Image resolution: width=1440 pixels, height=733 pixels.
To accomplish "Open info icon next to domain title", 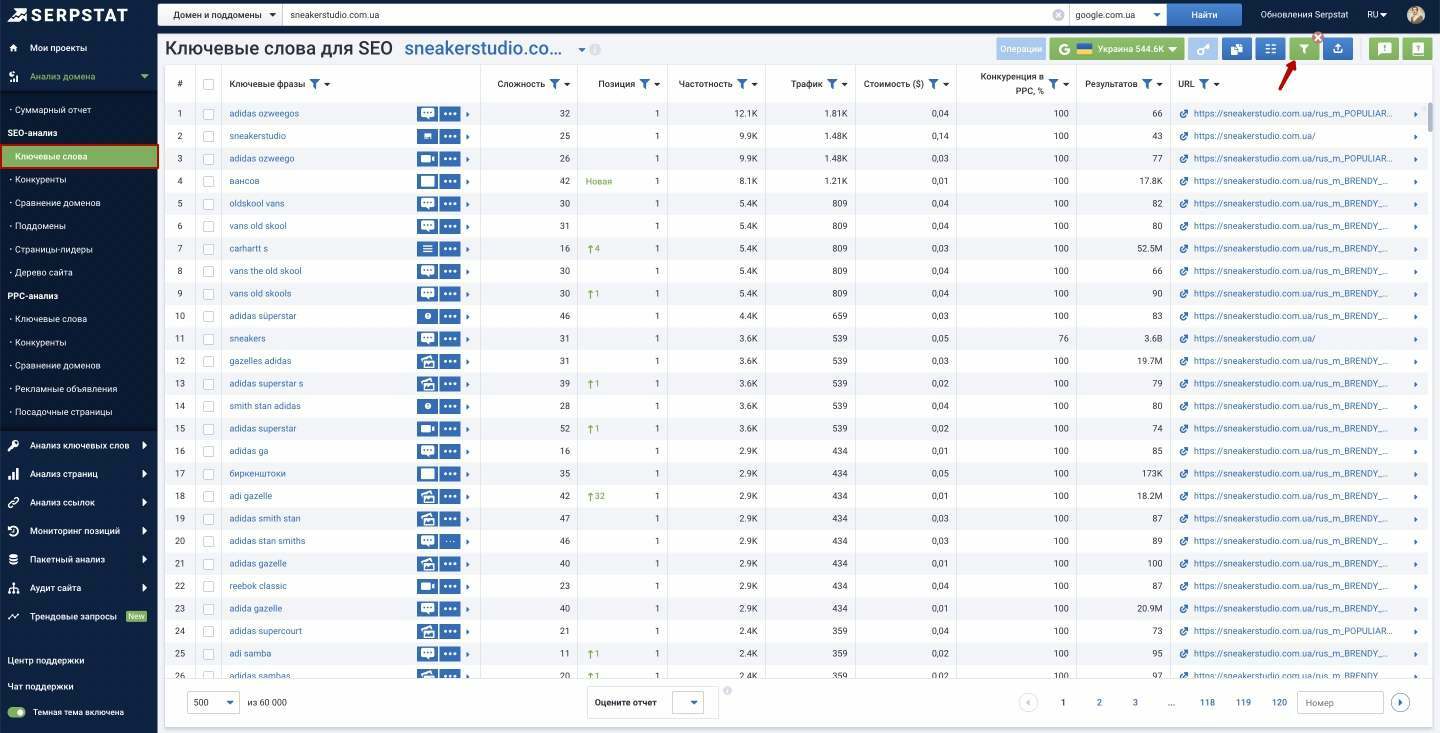I will [x=596, y=49].
